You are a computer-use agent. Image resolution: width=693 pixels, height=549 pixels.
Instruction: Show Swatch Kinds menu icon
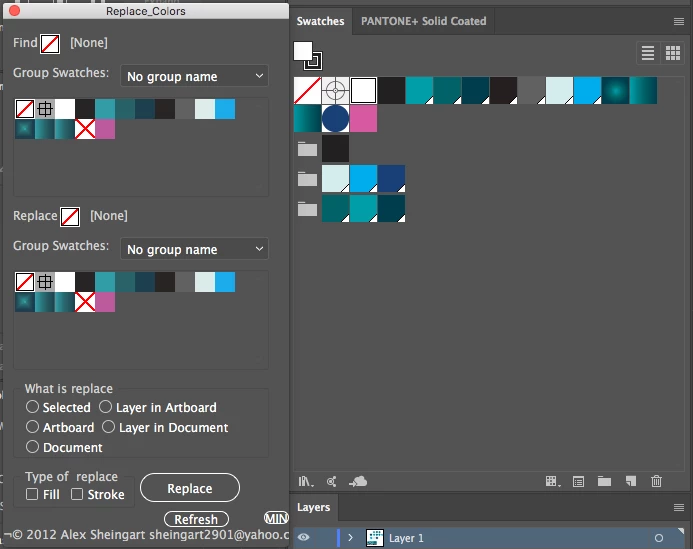pyautogui.click(x=552, y=481)
